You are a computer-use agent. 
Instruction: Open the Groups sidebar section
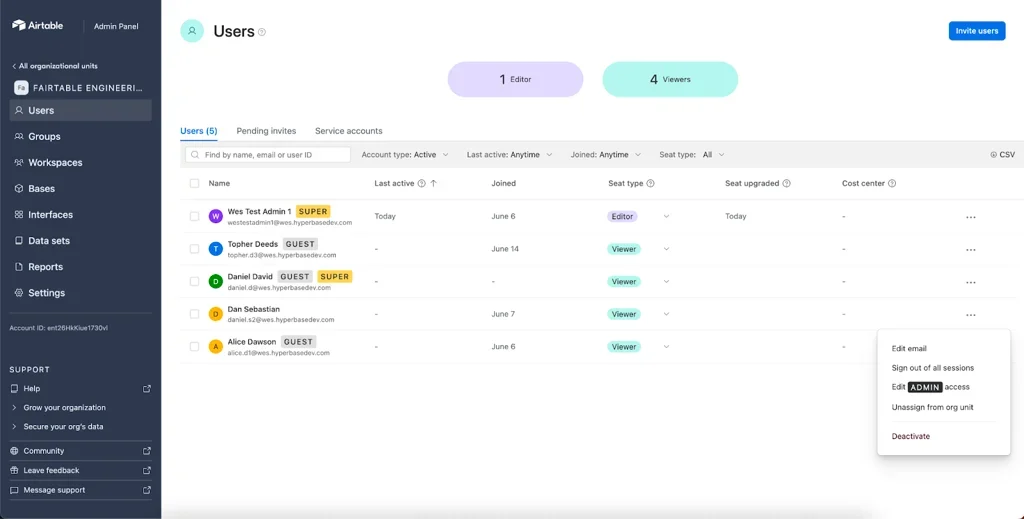(x=80, y=136)
